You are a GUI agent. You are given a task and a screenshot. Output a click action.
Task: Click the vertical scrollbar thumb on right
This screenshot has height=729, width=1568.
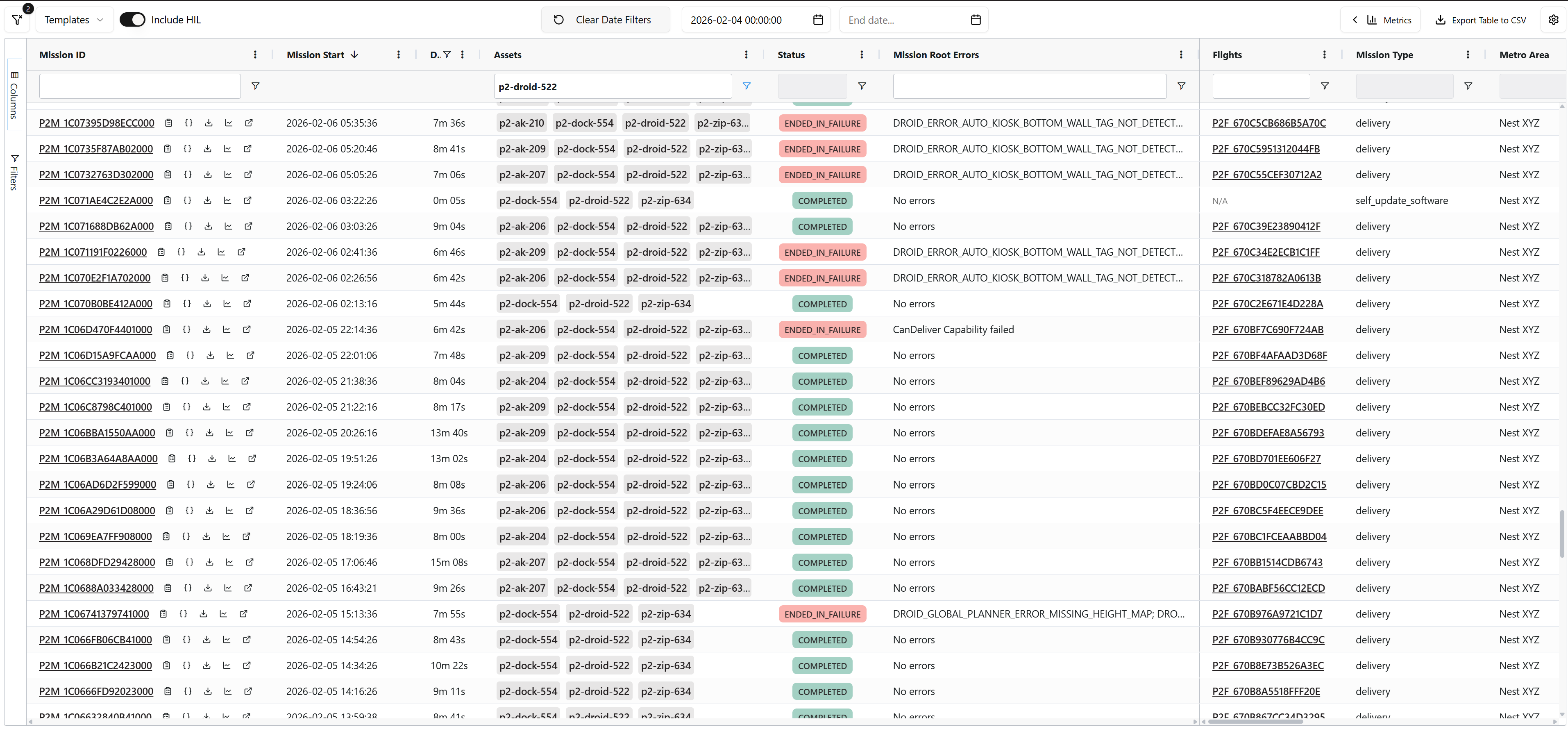pyautogui.click(x=1562, y=534)
